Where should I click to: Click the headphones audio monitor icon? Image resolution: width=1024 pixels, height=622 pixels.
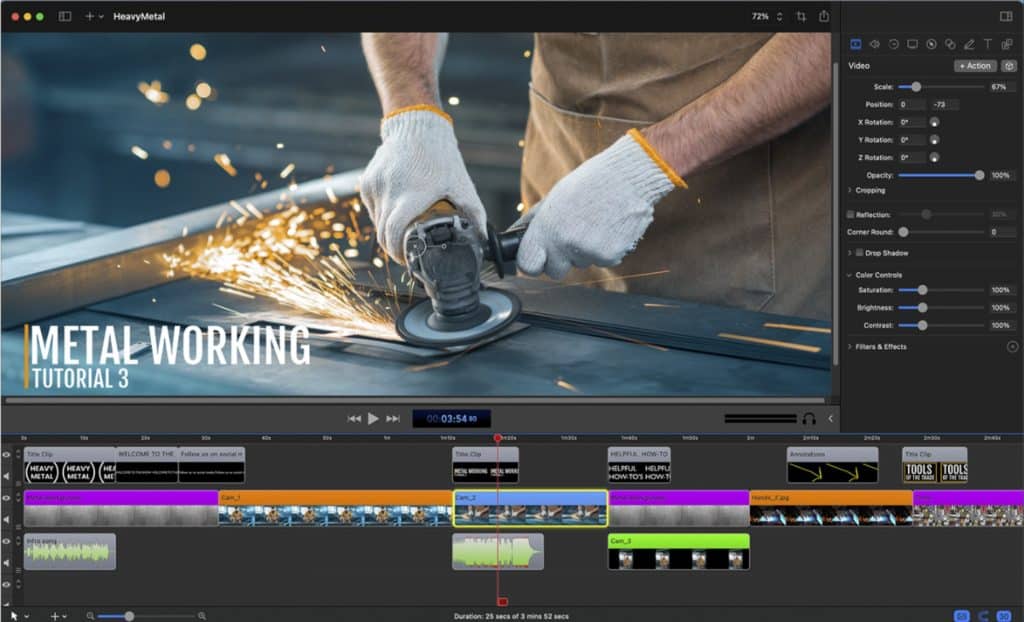[808, 419]
